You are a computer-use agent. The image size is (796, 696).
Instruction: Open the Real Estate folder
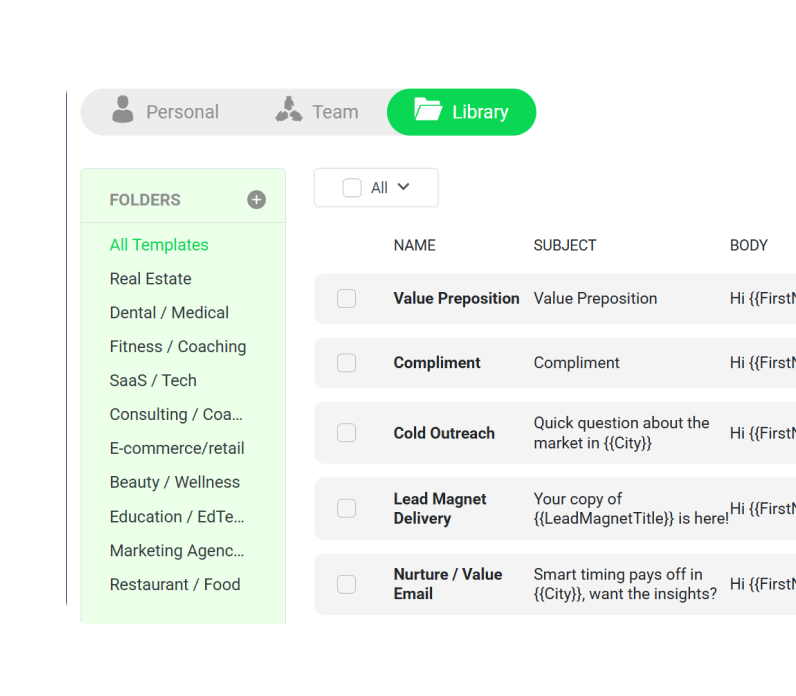tap(150, 279)
